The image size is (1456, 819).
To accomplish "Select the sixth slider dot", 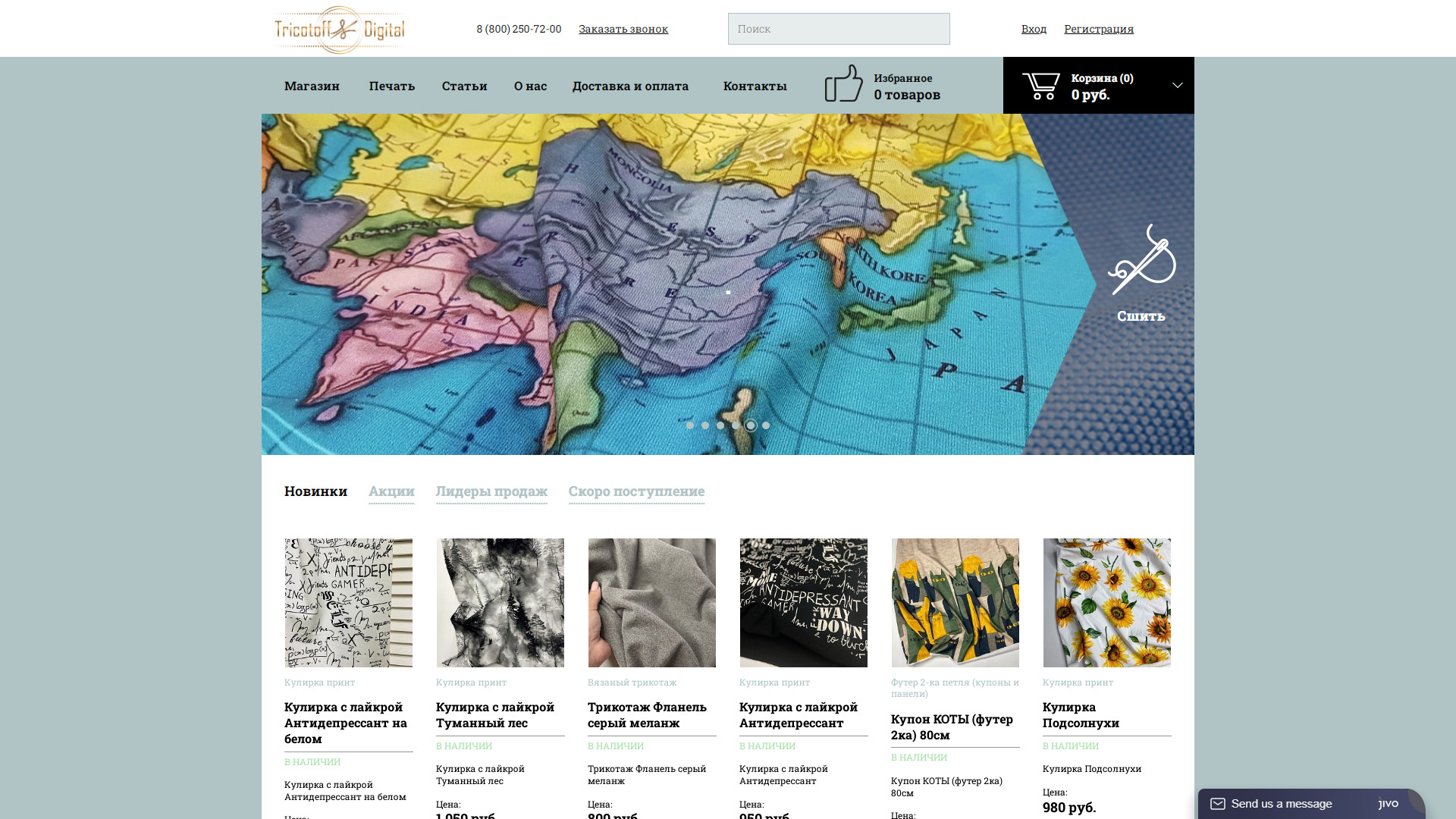I will coord(766,425).
